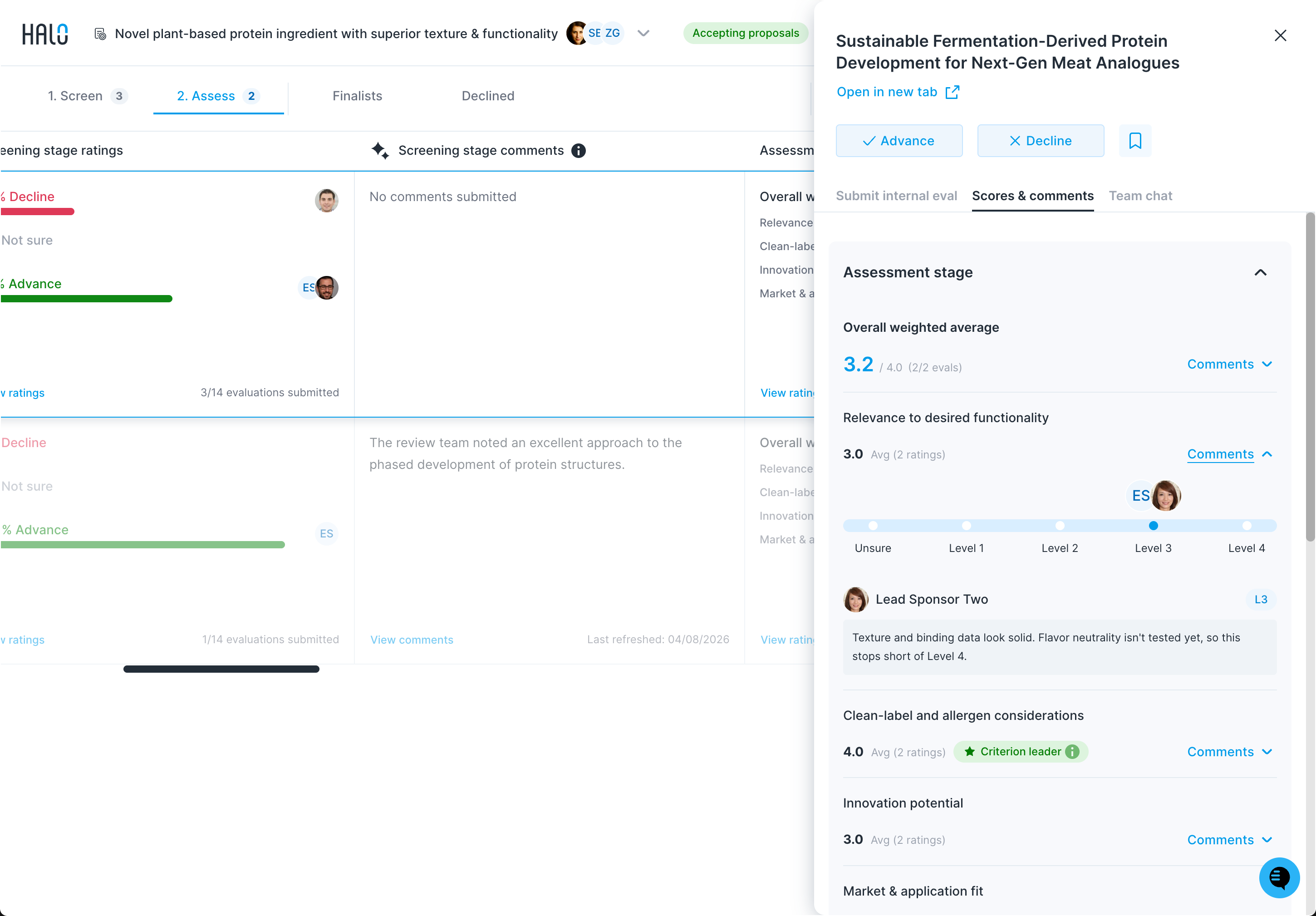This screenshot has width=1316, height=916.
Task: Open the chat support bubble
Action: pos(1279,877)
